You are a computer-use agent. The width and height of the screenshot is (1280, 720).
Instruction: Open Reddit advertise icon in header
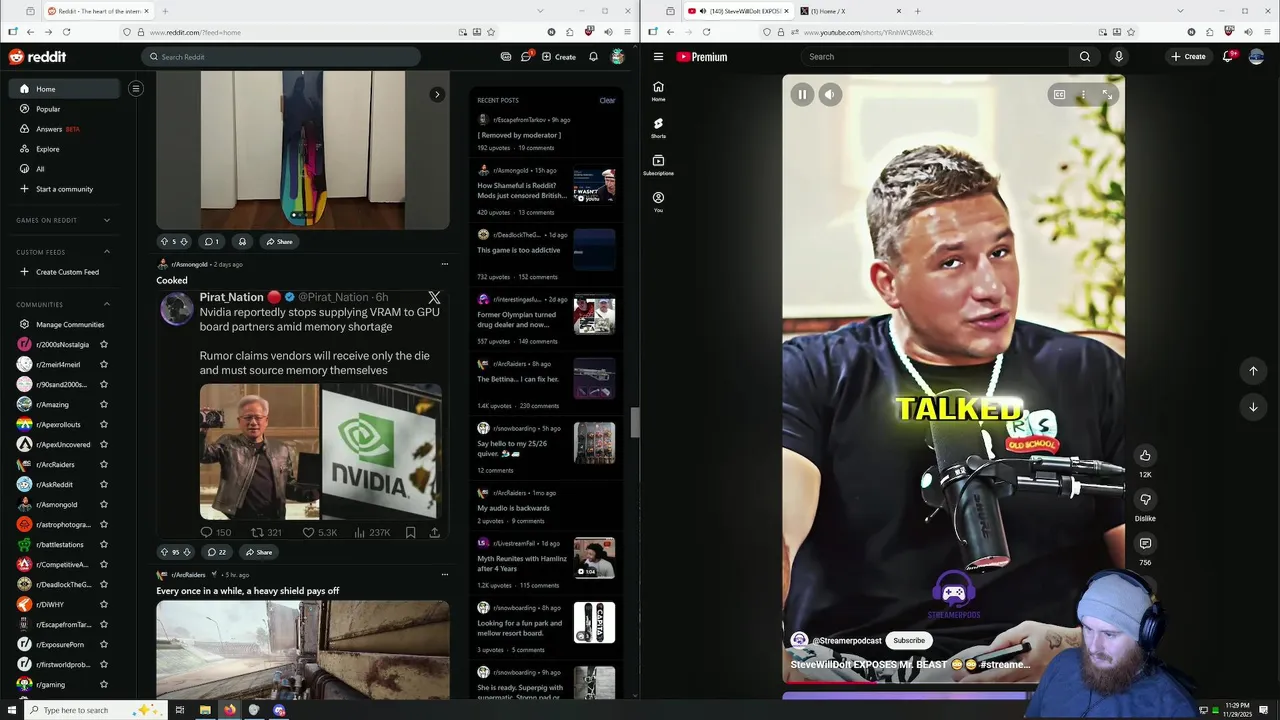pyautogui.click(x=506, y=57)
